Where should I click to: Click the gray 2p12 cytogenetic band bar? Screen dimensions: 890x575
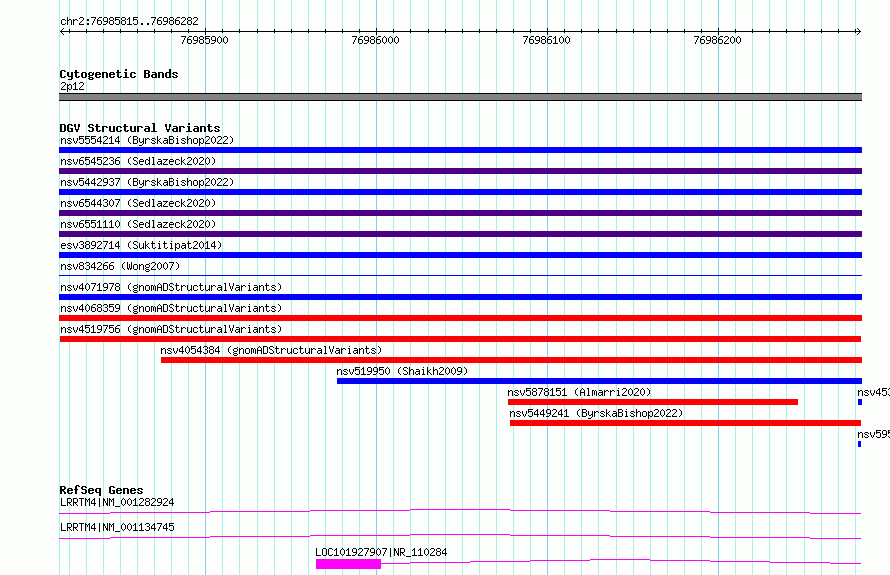460,97
